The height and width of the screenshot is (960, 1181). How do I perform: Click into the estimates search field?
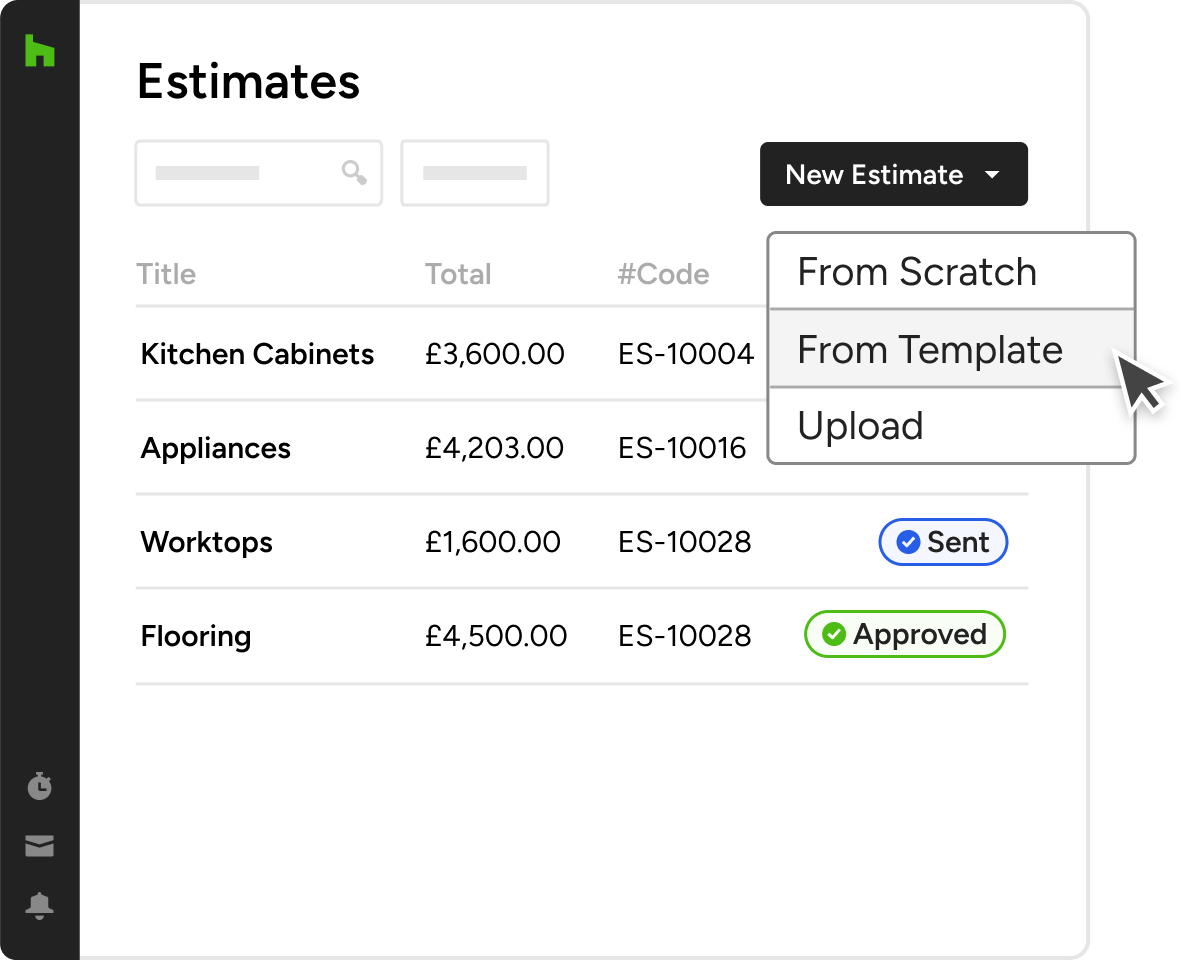coord(240,173)
